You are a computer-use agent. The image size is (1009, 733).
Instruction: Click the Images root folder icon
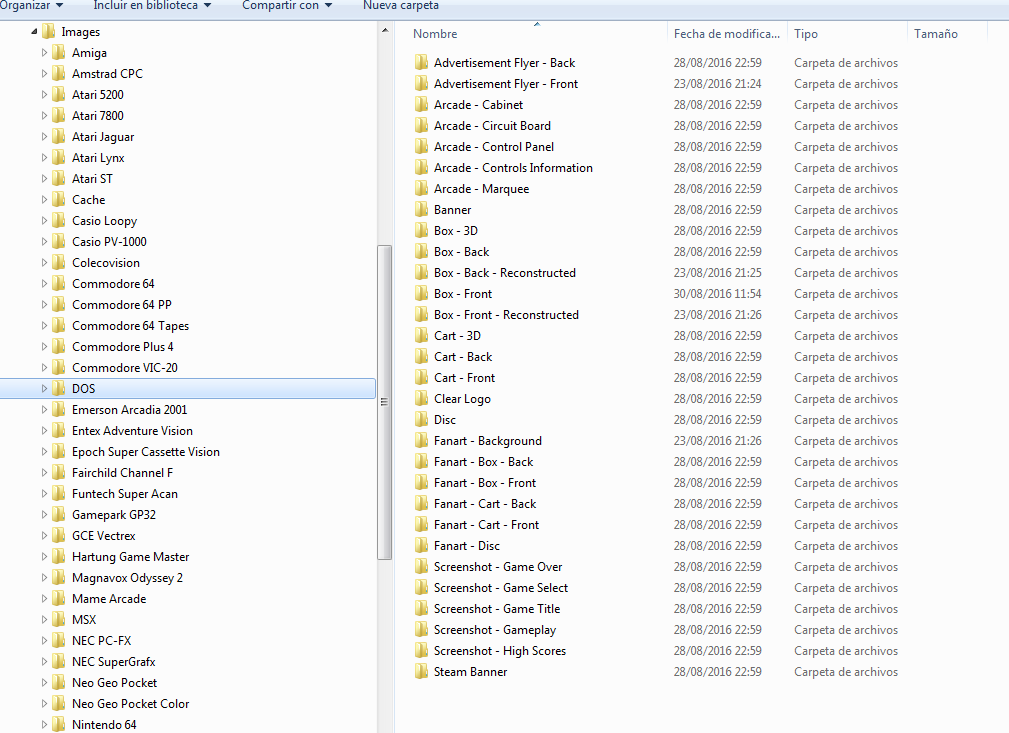click(x=48, y=32)
